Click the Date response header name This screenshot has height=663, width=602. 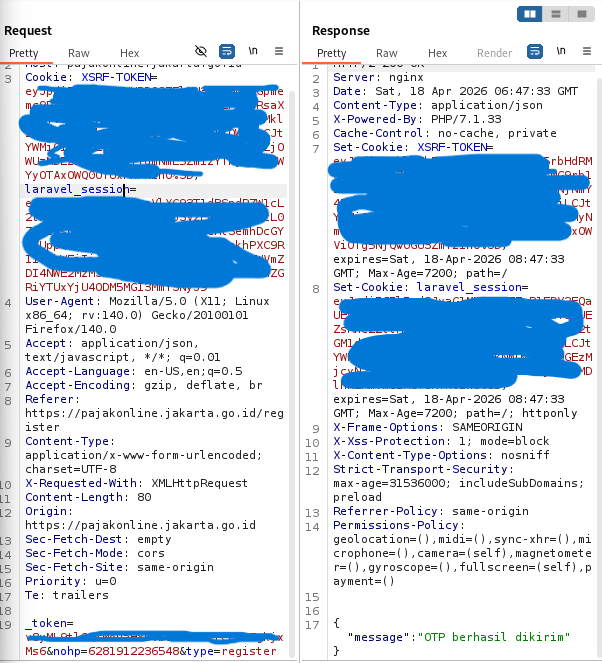pyautogui.click(x=347, y=91)
